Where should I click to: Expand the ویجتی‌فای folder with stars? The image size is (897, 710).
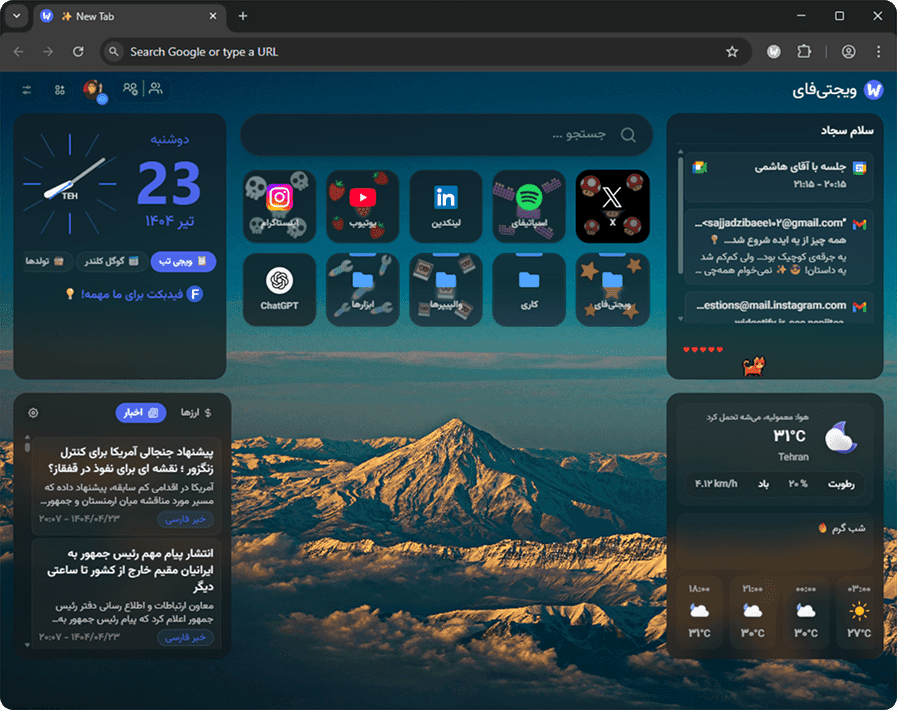[x=612, y=289]
